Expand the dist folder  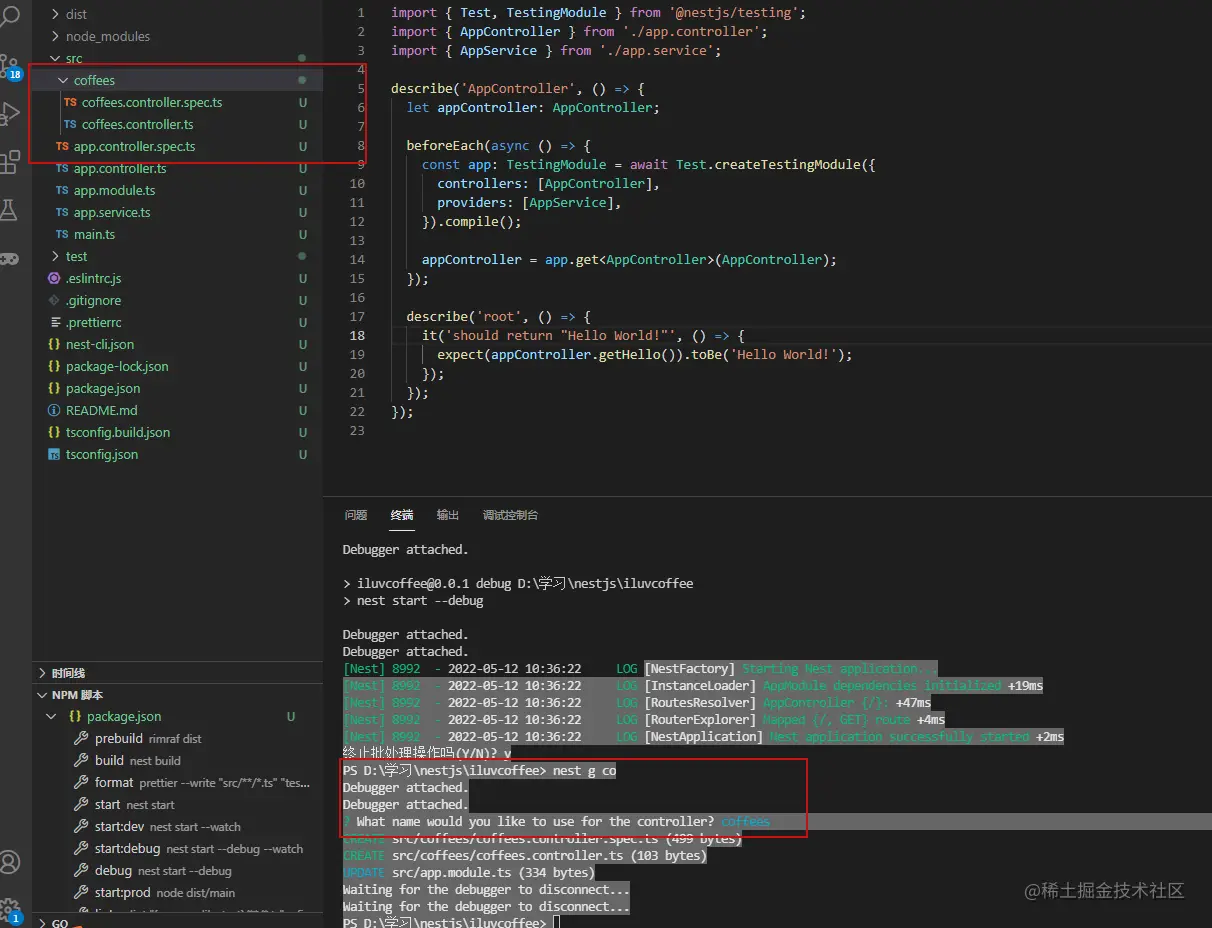56,14
